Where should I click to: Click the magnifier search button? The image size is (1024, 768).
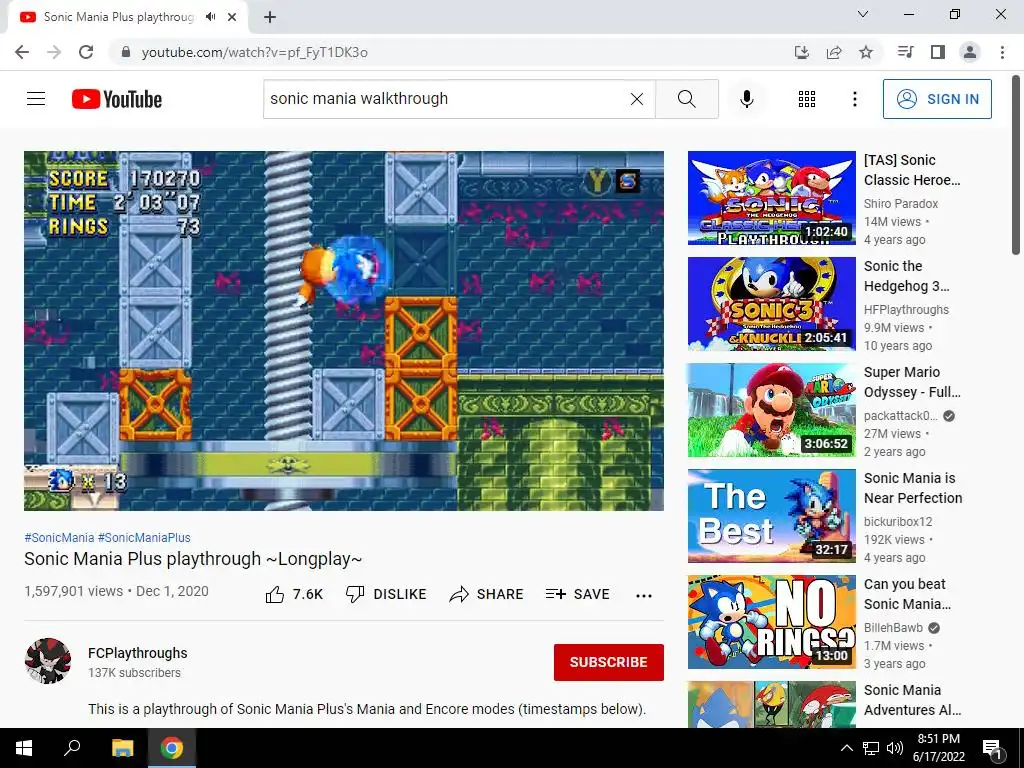[686, 99]
